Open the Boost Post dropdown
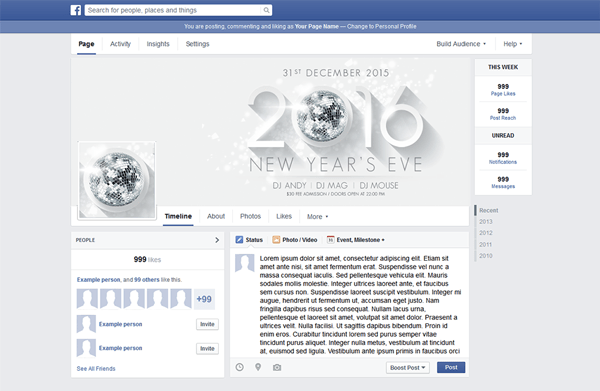 click(408, 368)
